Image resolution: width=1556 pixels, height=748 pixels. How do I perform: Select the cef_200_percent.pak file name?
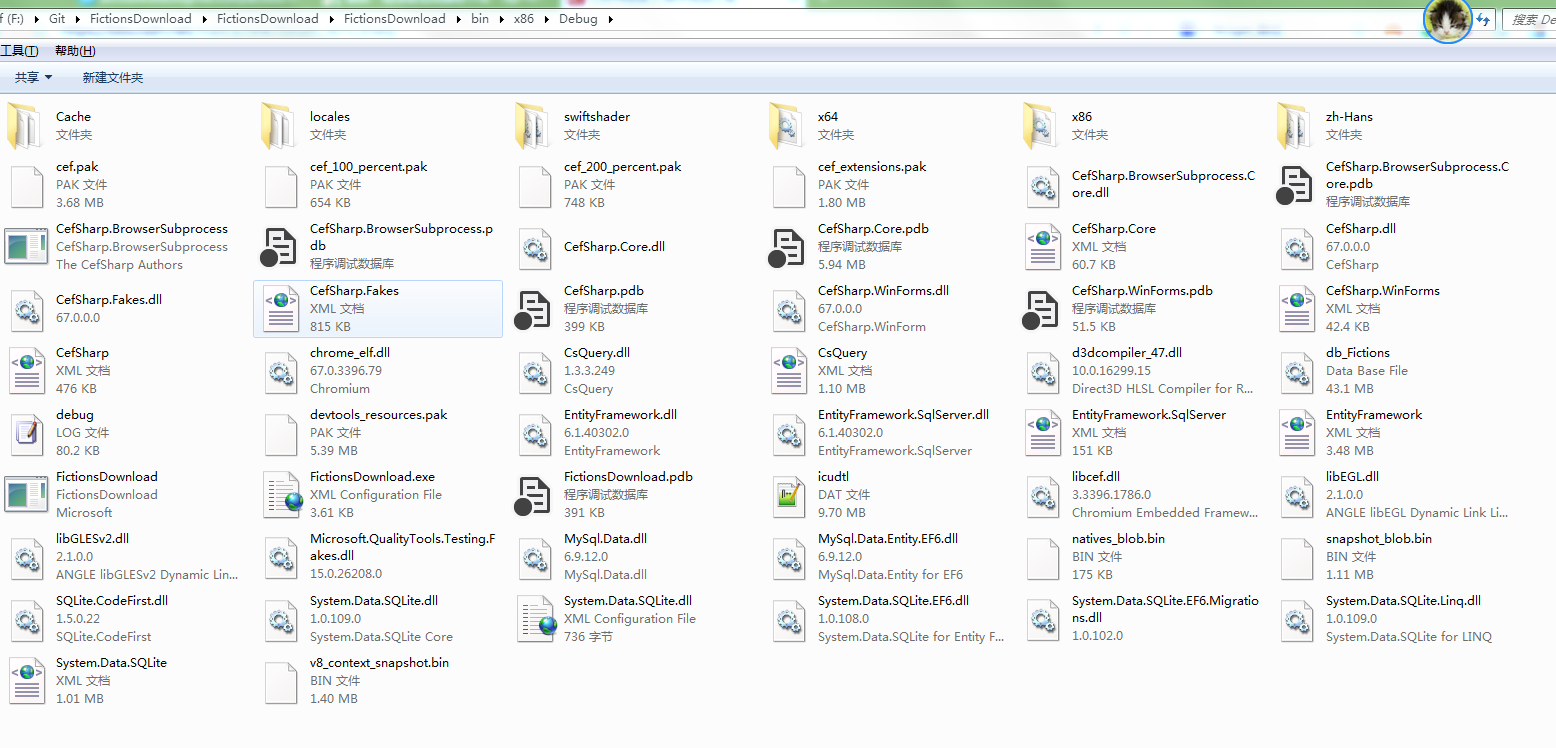pyautogui.click(x=623, y=166)
